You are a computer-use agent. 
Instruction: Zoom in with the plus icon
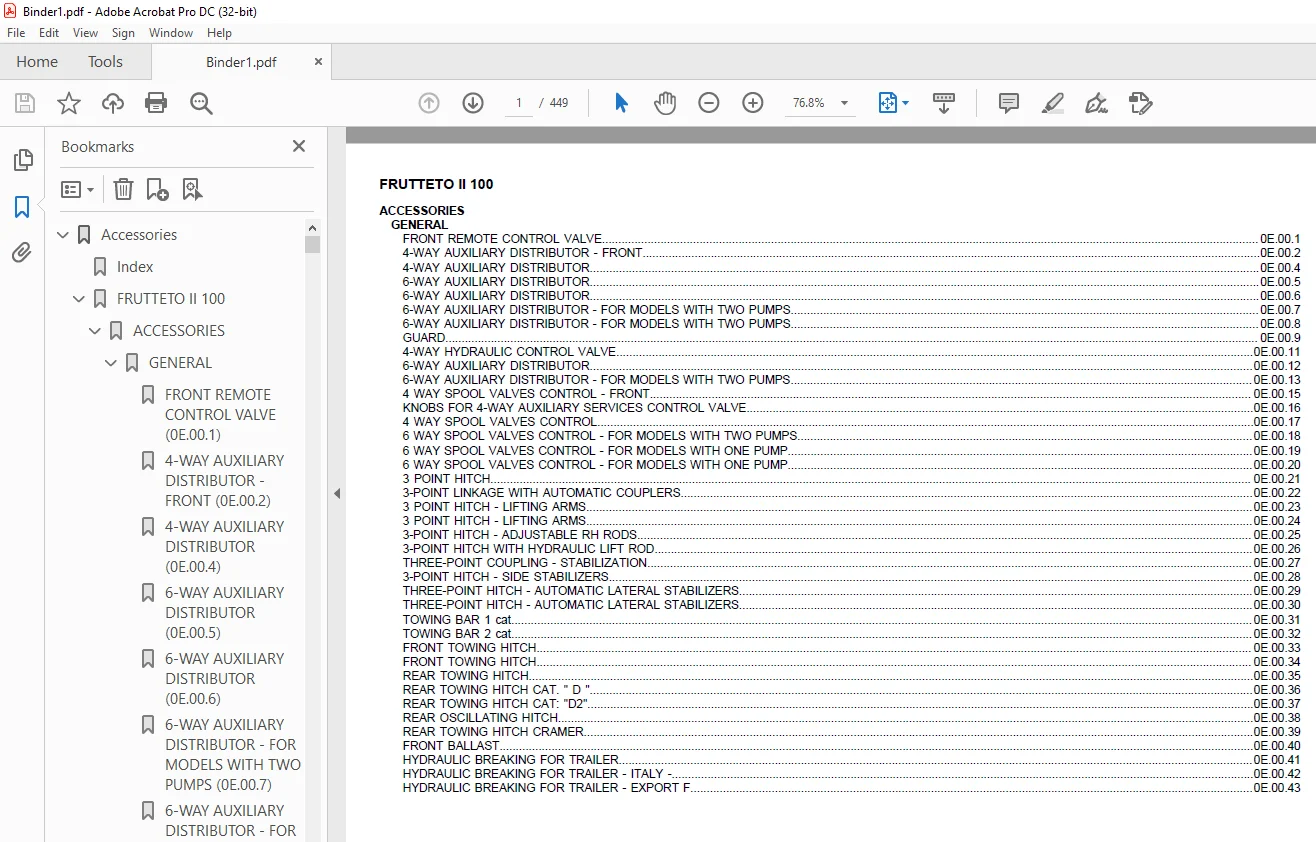[753, 103]
